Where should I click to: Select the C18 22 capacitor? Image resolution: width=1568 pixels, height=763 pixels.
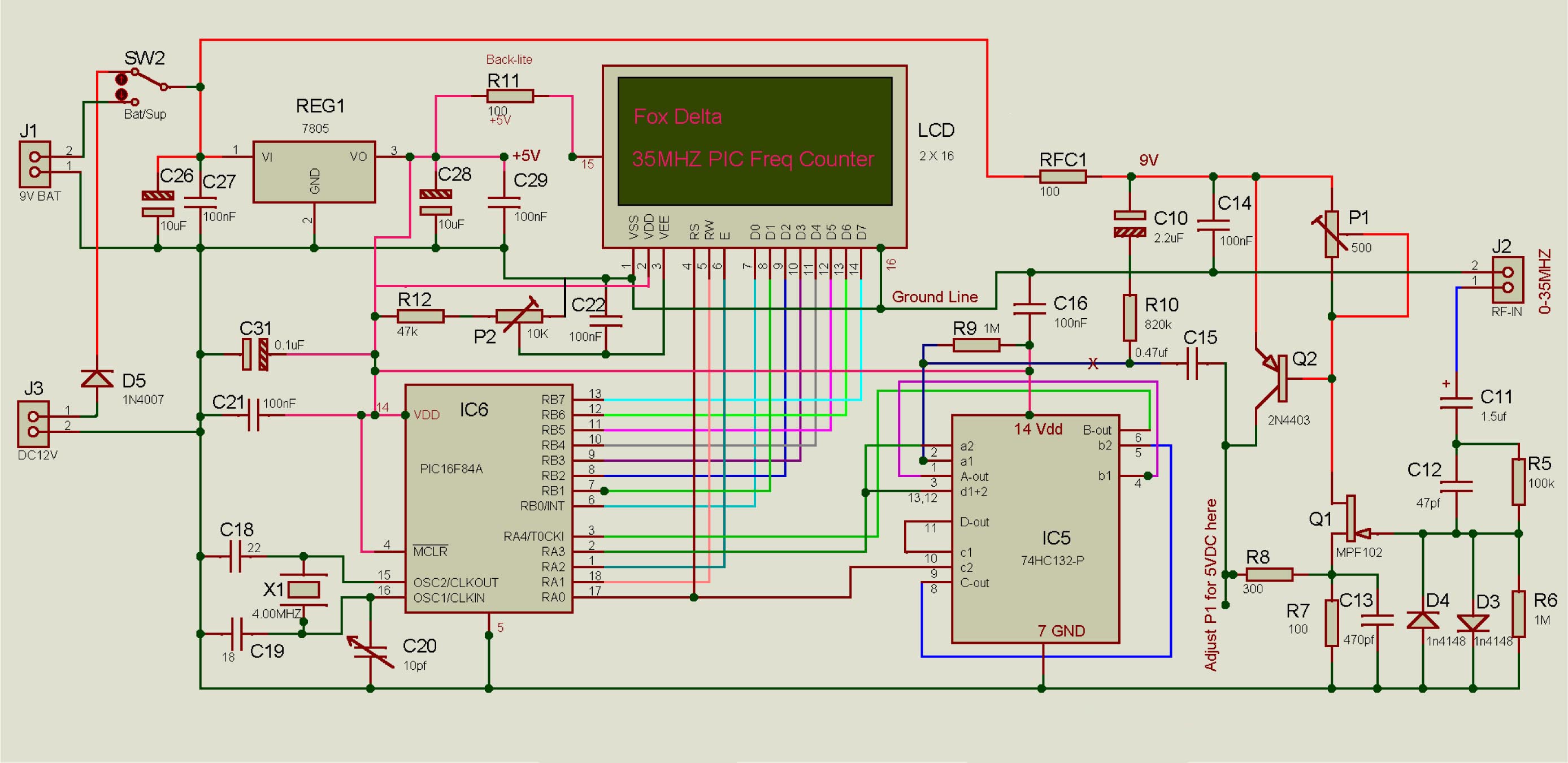pos(236,557)
